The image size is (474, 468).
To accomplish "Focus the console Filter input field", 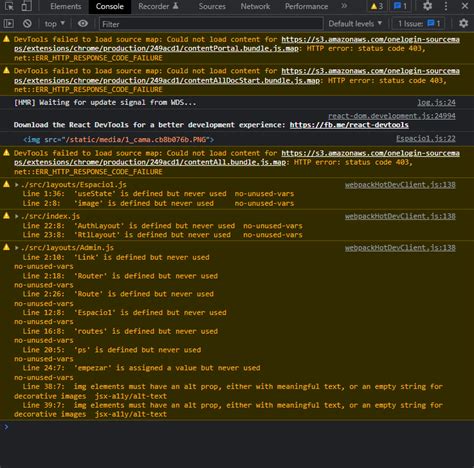I will [211, 24].
